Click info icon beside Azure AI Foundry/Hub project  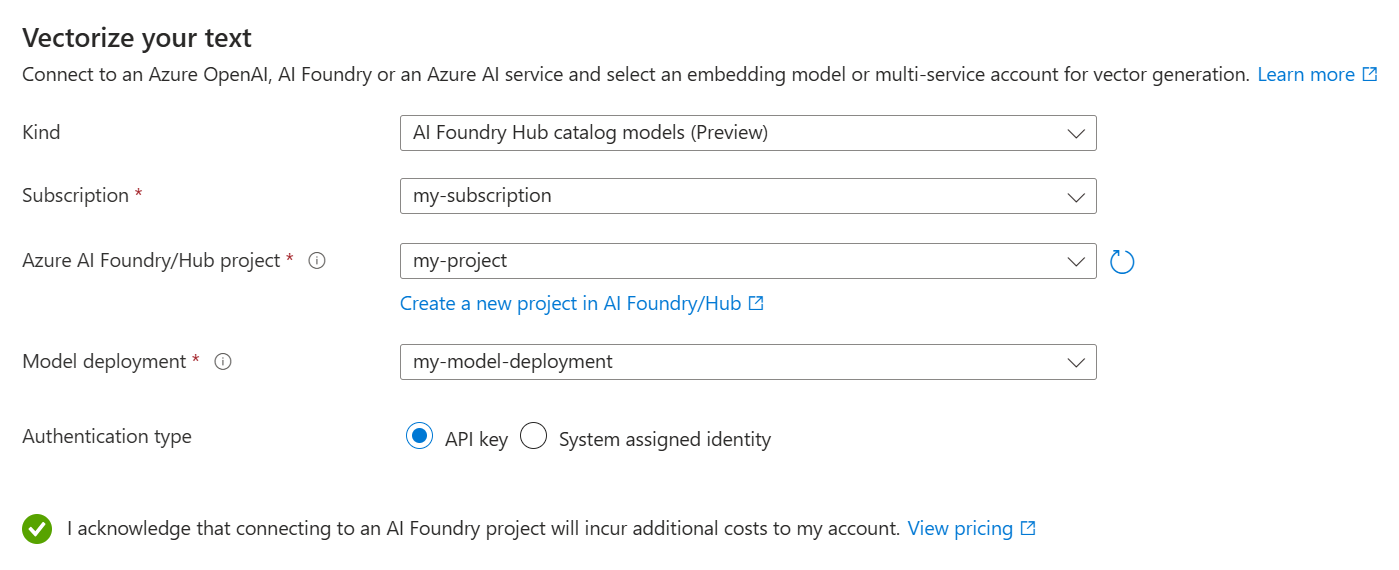click(317, 261)
